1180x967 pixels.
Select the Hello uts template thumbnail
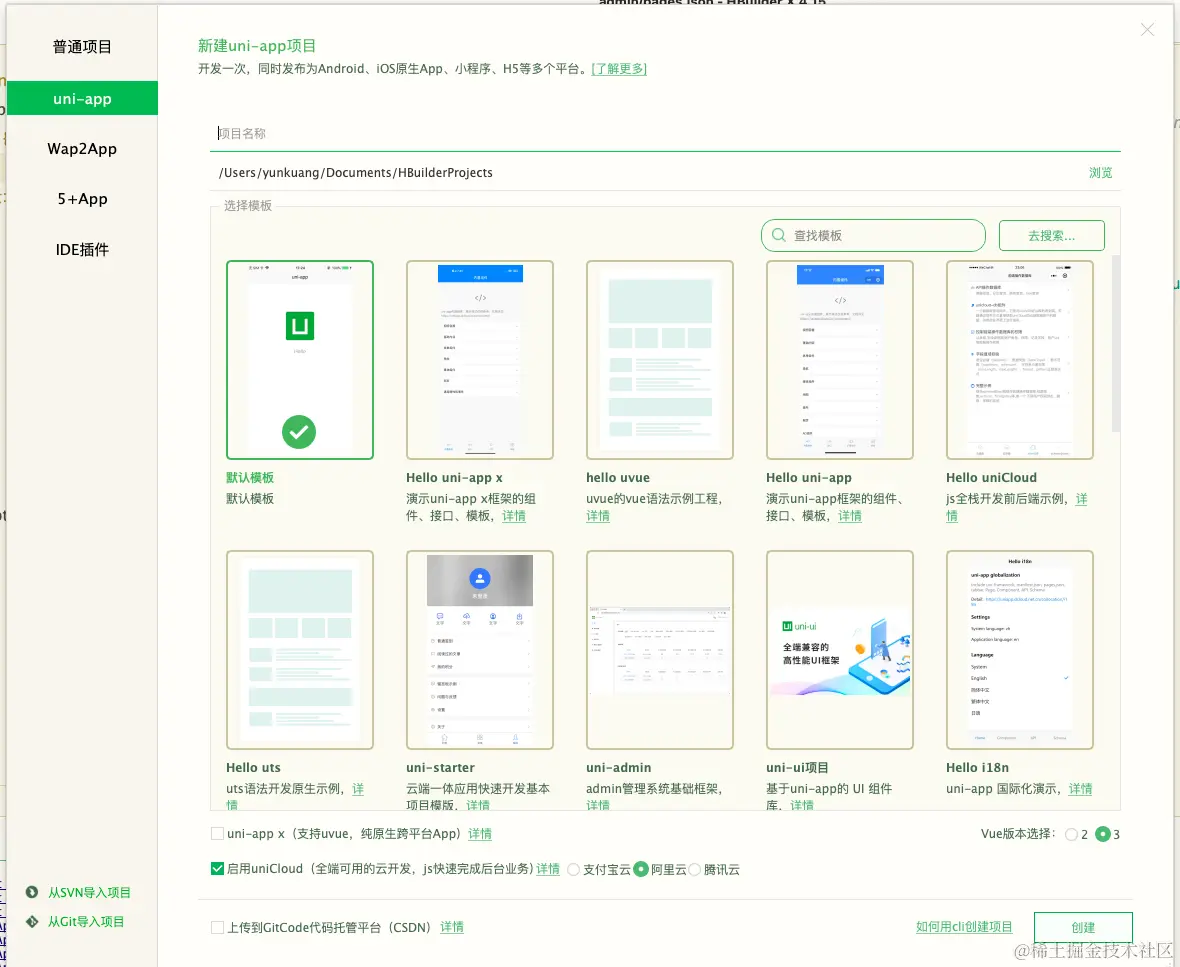(300, 650)
